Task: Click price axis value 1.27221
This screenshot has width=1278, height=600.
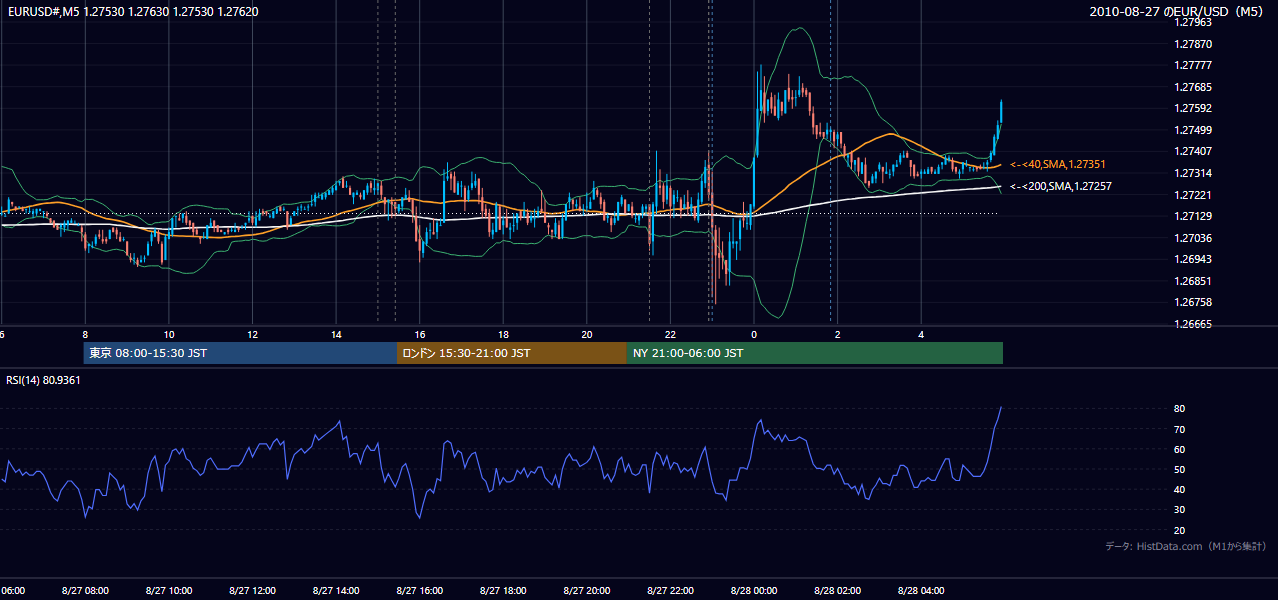Action: (x=1195, y=195)
